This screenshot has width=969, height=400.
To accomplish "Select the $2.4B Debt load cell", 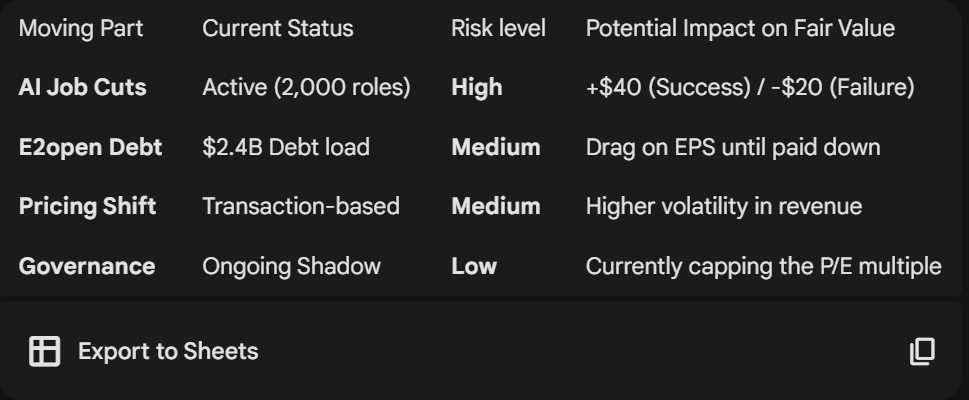I will 285,148.
